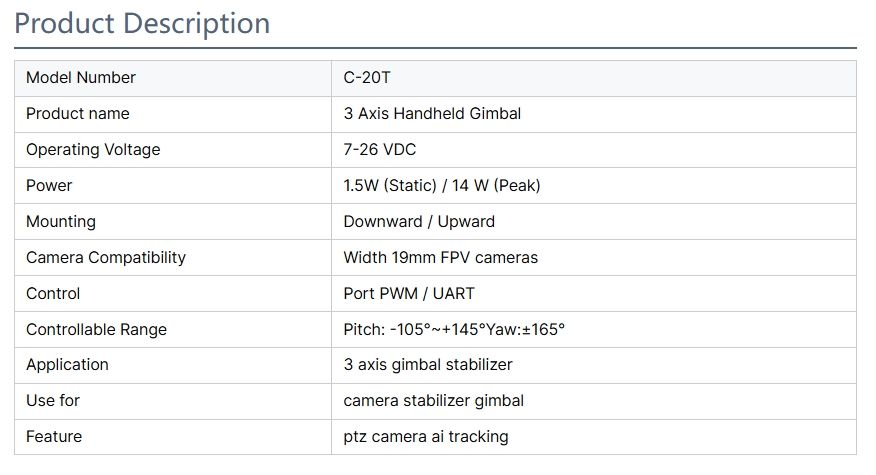Click the Width 19mm FPV cameras value

440,258
